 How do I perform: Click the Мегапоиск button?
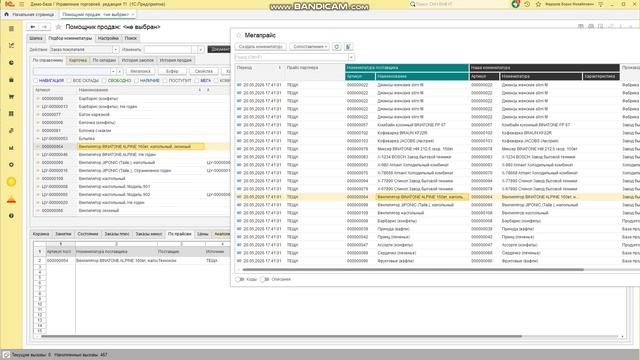click(x=140, y=71)
